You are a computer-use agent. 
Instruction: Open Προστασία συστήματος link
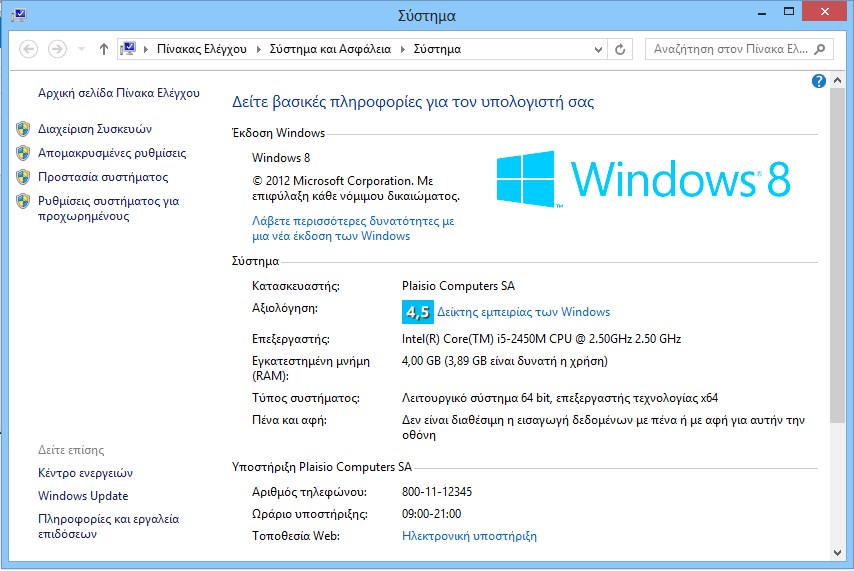tap(103, 177)
